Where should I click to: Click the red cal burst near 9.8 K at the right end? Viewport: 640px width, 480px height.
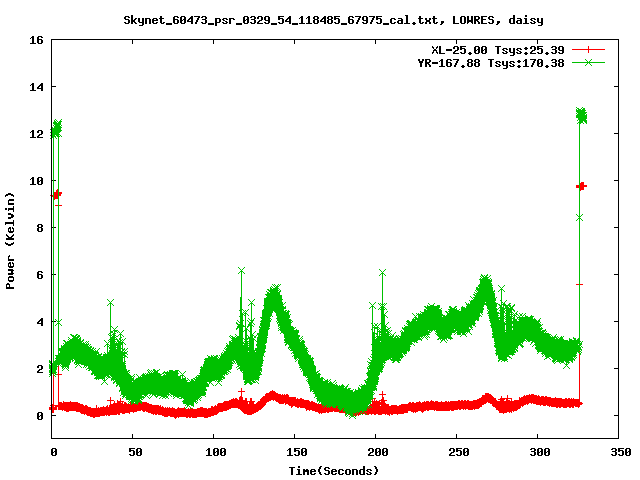[581, 186]
